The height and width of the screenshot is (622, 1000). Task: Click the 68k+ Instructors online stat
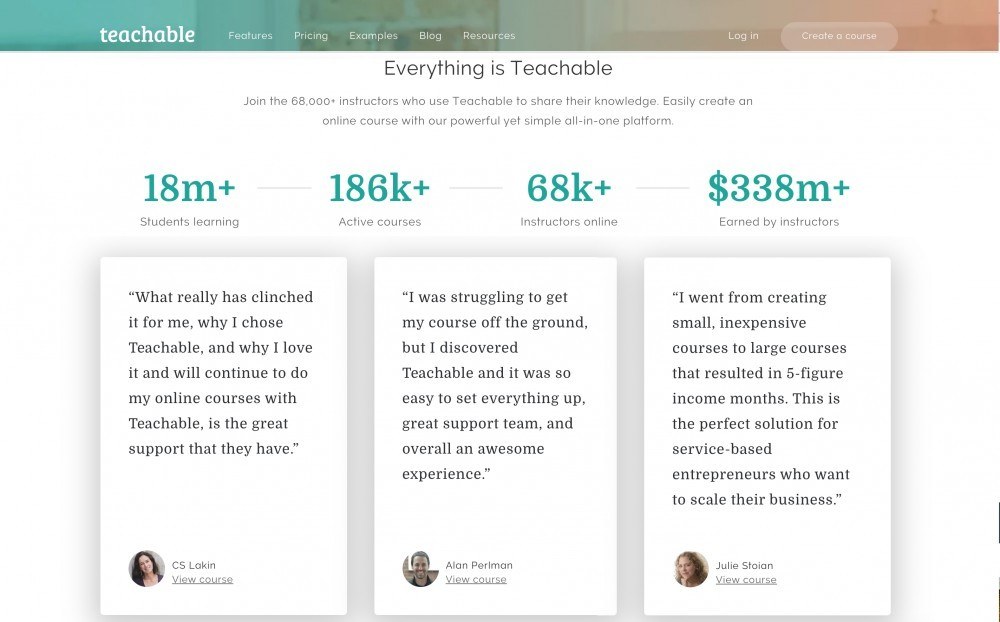(x=569, y=198)
